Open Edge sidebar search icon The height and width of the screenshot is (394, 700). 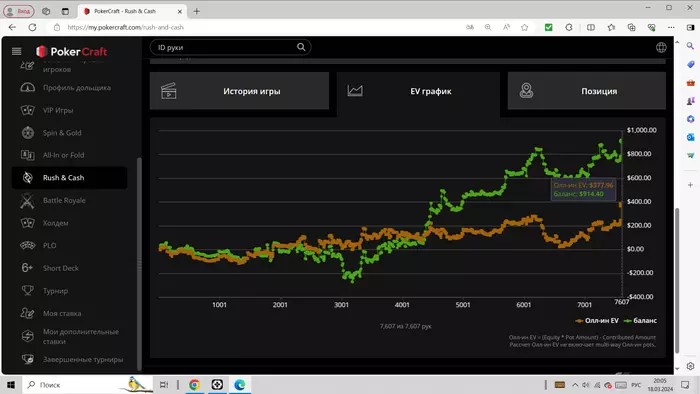pyautogui.click(x=690, y=46)
